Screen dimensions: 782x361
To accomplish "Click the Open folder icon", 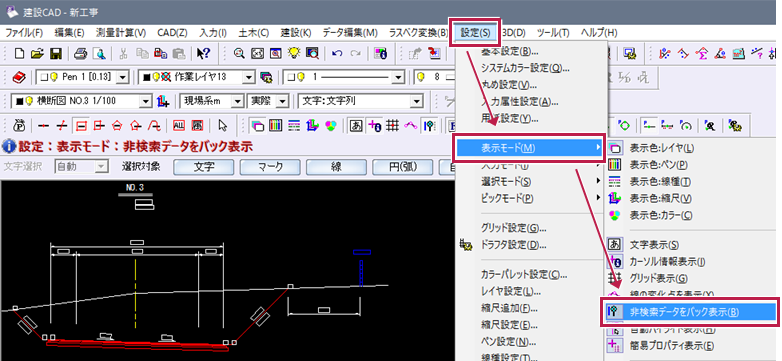I will (x=38, y=53).
